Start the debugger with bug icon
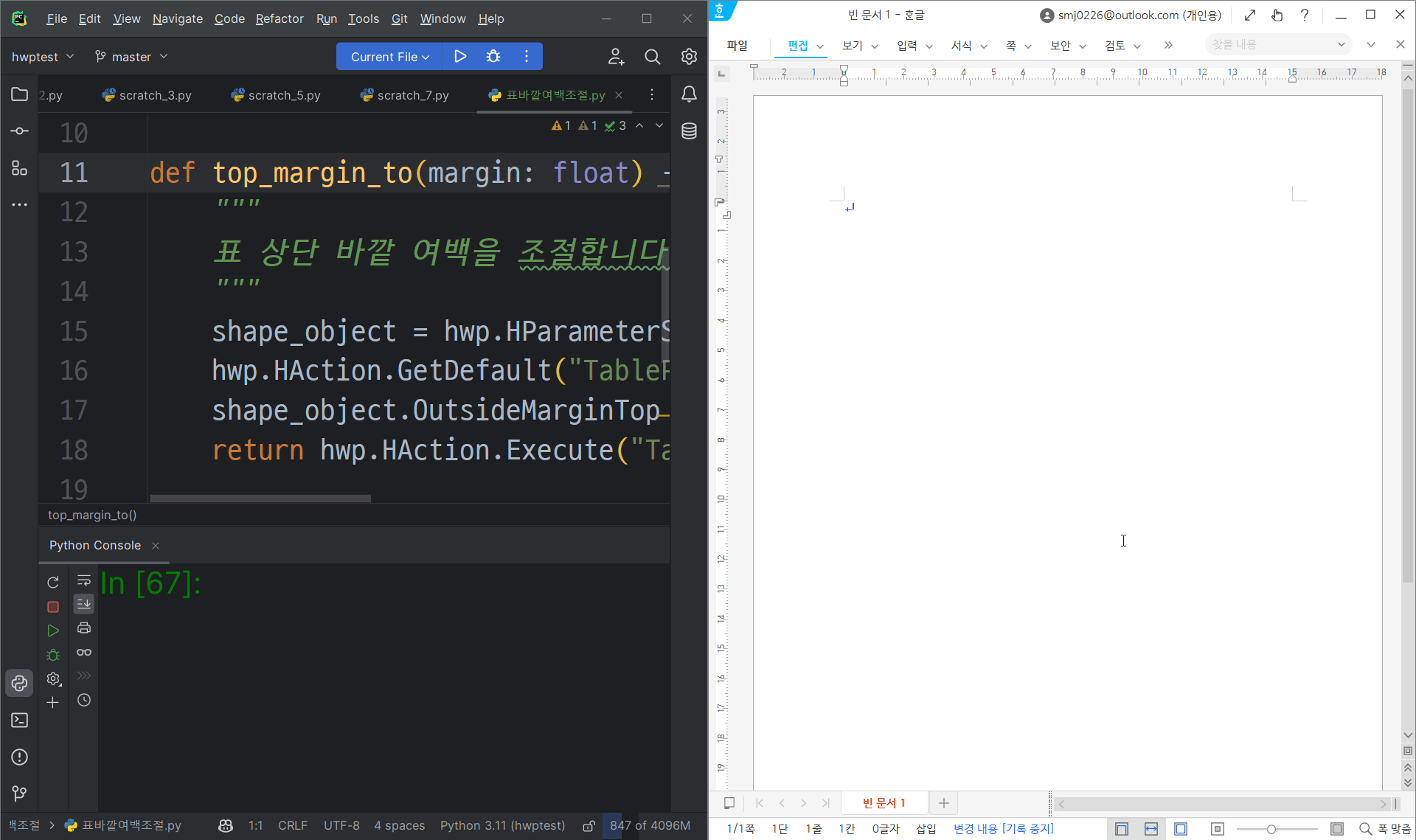This screenshot has height=840, width=1416. (x=493, y=57)
